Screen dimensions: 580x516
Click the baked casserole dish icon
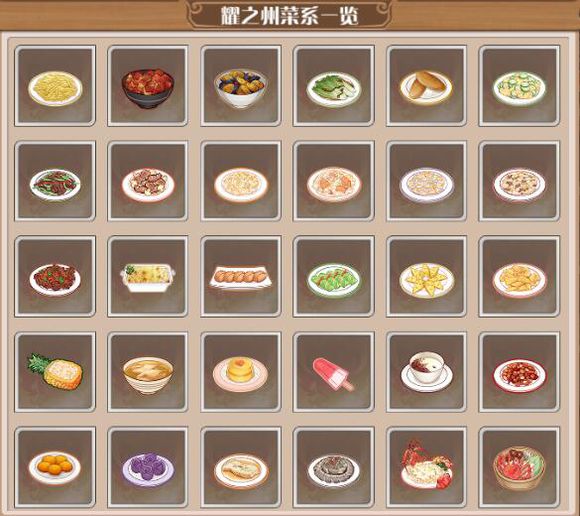(x=148, y=277)
